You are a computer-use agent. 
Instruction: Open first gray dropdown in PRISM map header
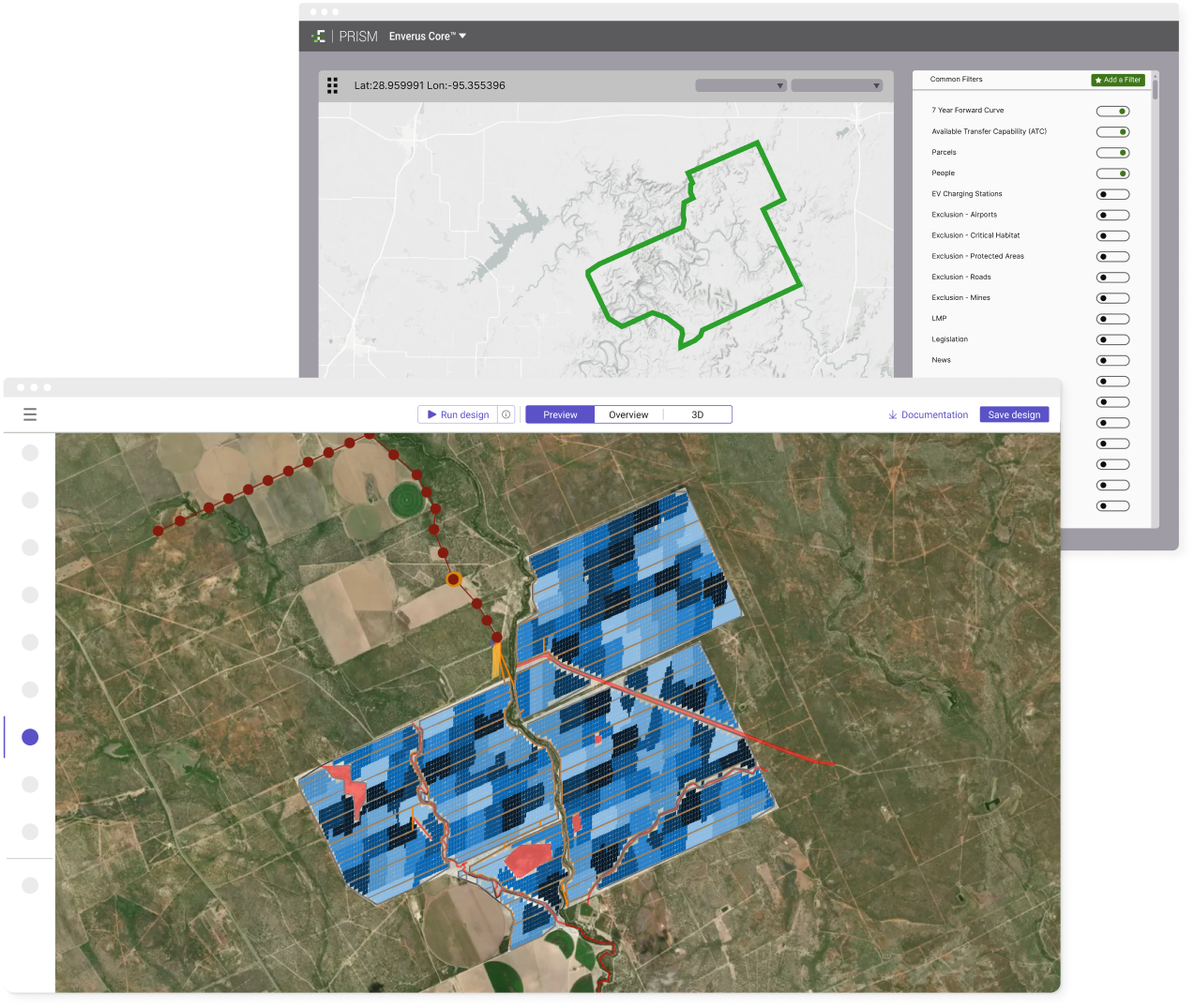(x=741, y=85)
